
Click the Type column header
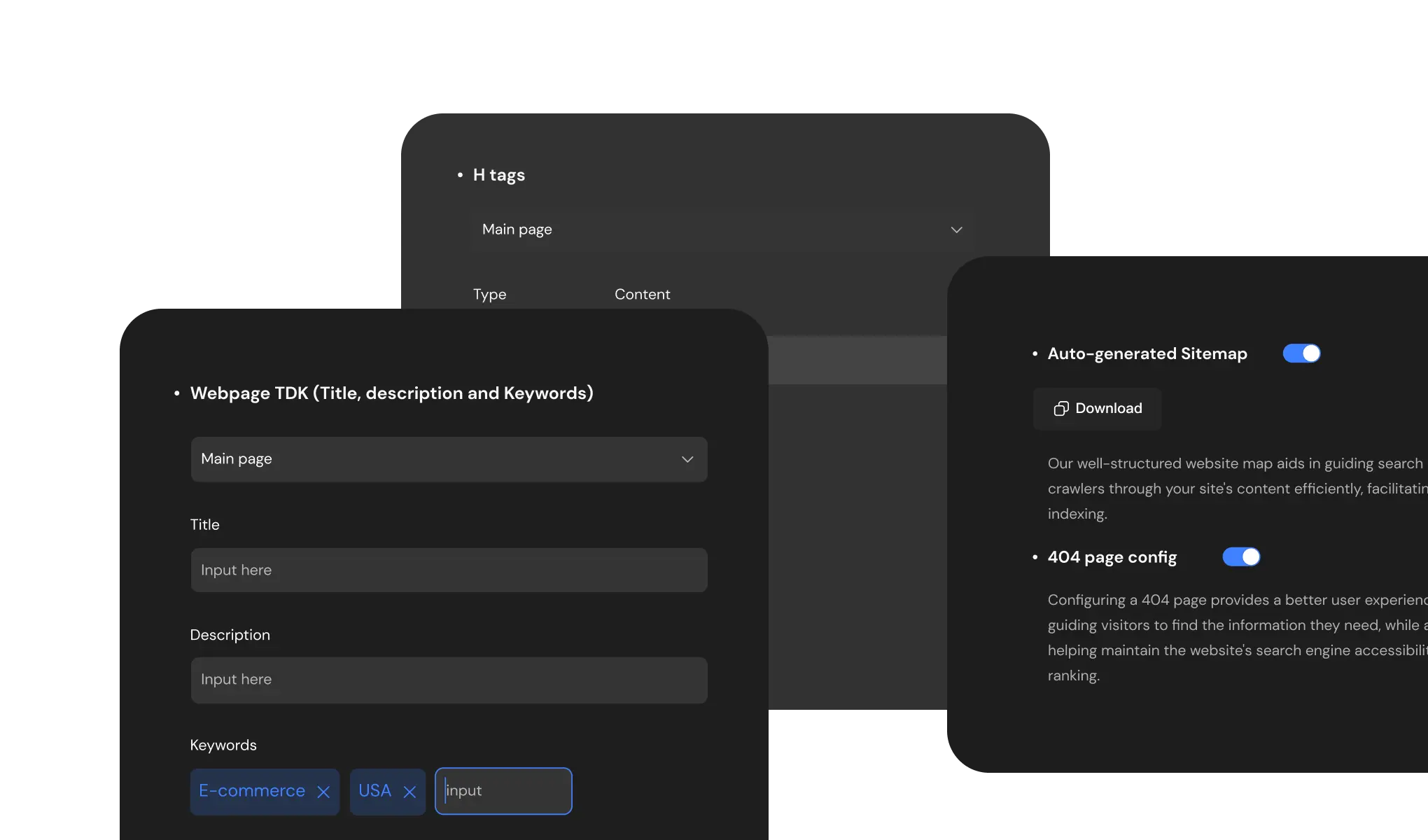[x=489, y=295]
